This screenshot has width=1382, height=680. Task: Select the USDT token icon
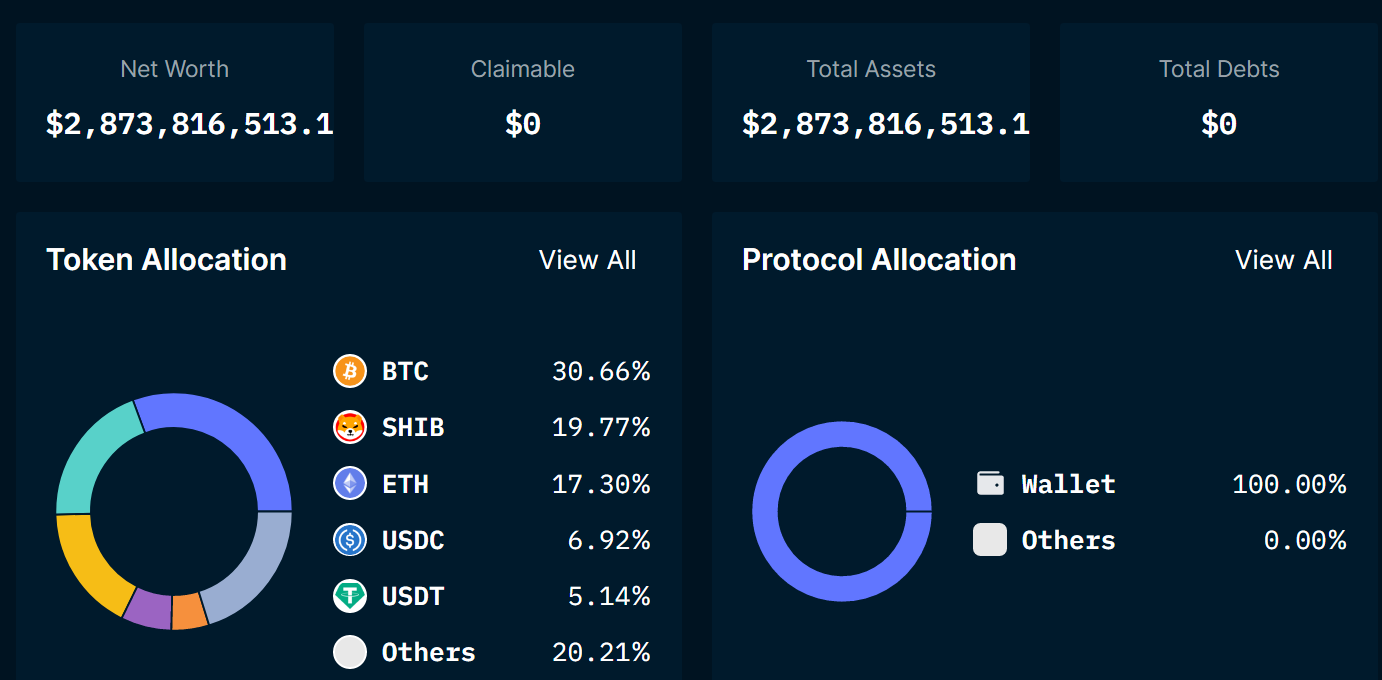[x=350, y=595]
